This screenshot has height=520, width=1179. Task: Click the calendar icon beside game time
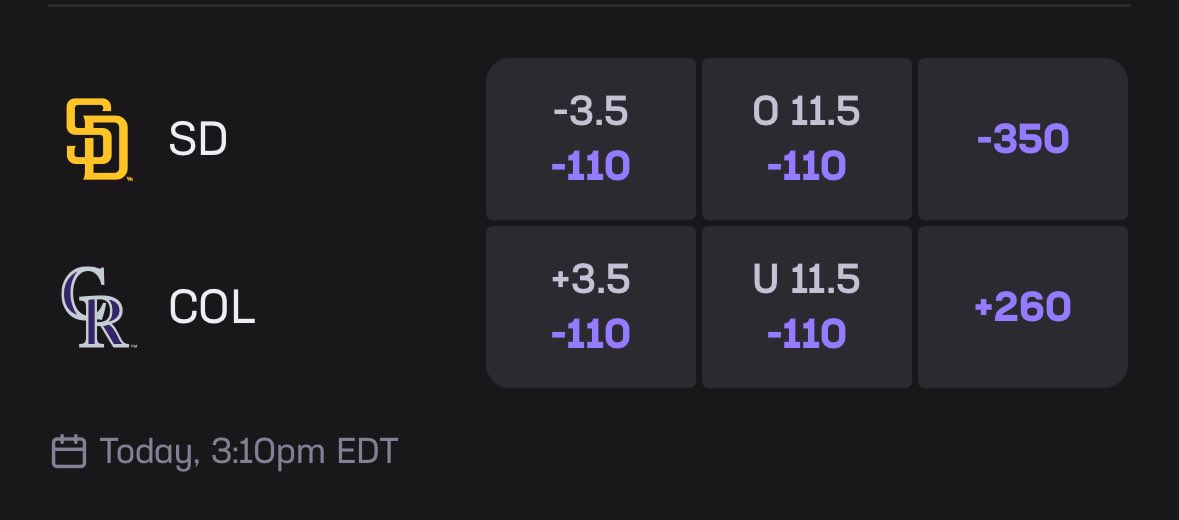click(x=68, y=452)
